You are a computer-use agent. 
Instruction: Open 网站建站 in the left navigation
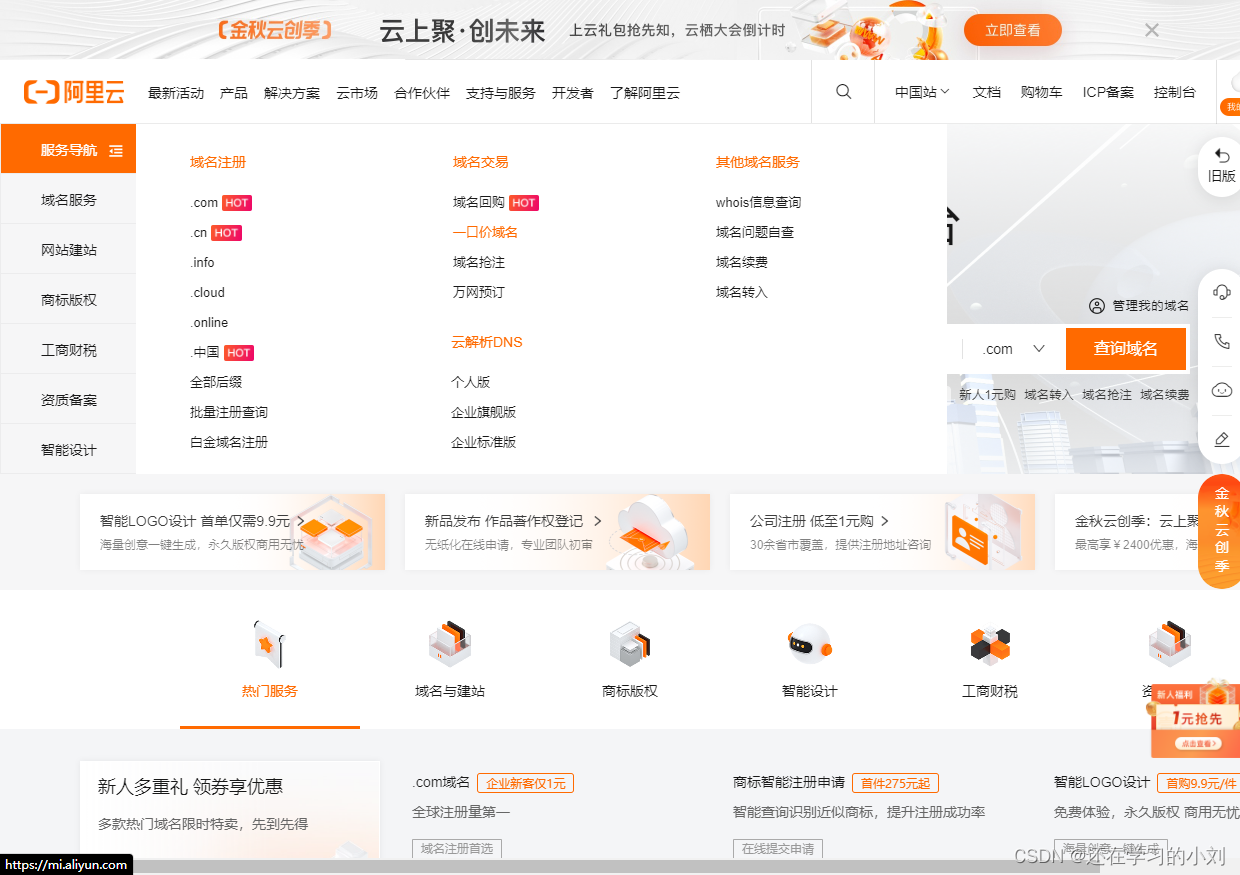tap(69, 250)
